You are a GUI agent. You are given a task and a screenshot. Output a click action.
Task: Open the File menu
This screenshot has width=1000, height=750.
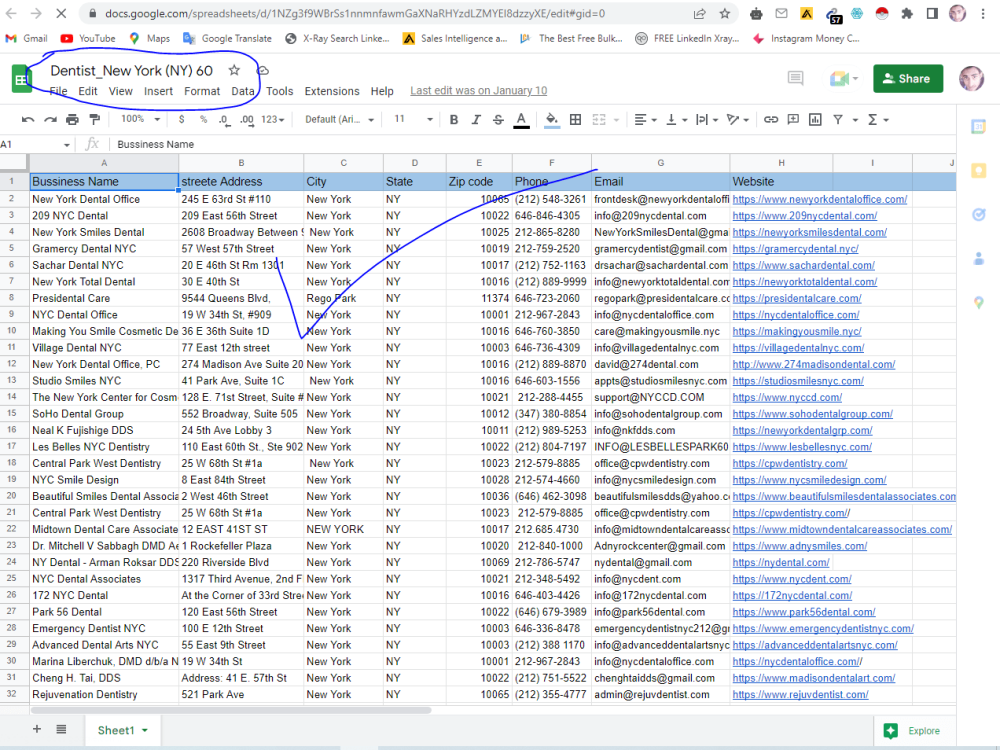tap(58, 91)
